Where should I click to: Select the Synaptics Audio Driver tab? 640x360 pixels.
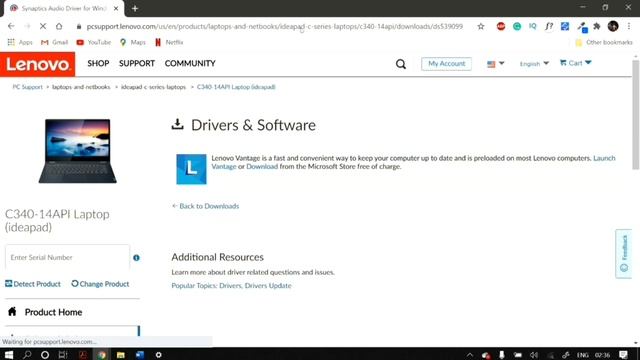pyautogui.click(x=64, y=9)
